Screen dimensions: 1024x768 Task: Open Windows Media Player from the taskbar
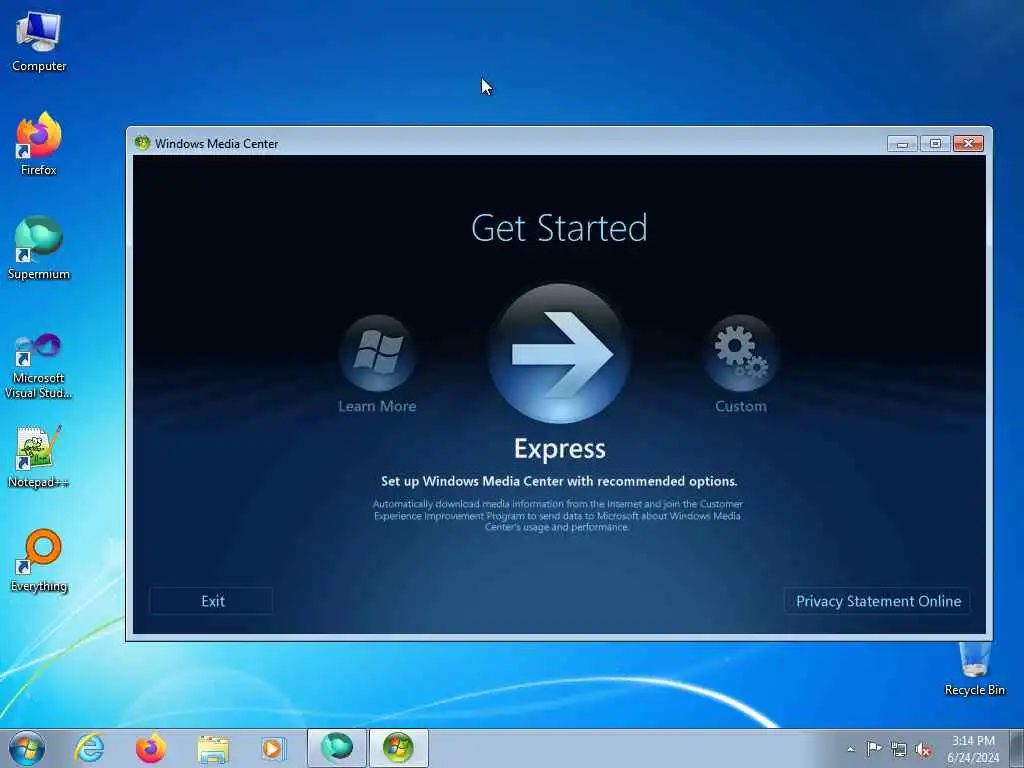pyautogui.click(x=273, y=748)
